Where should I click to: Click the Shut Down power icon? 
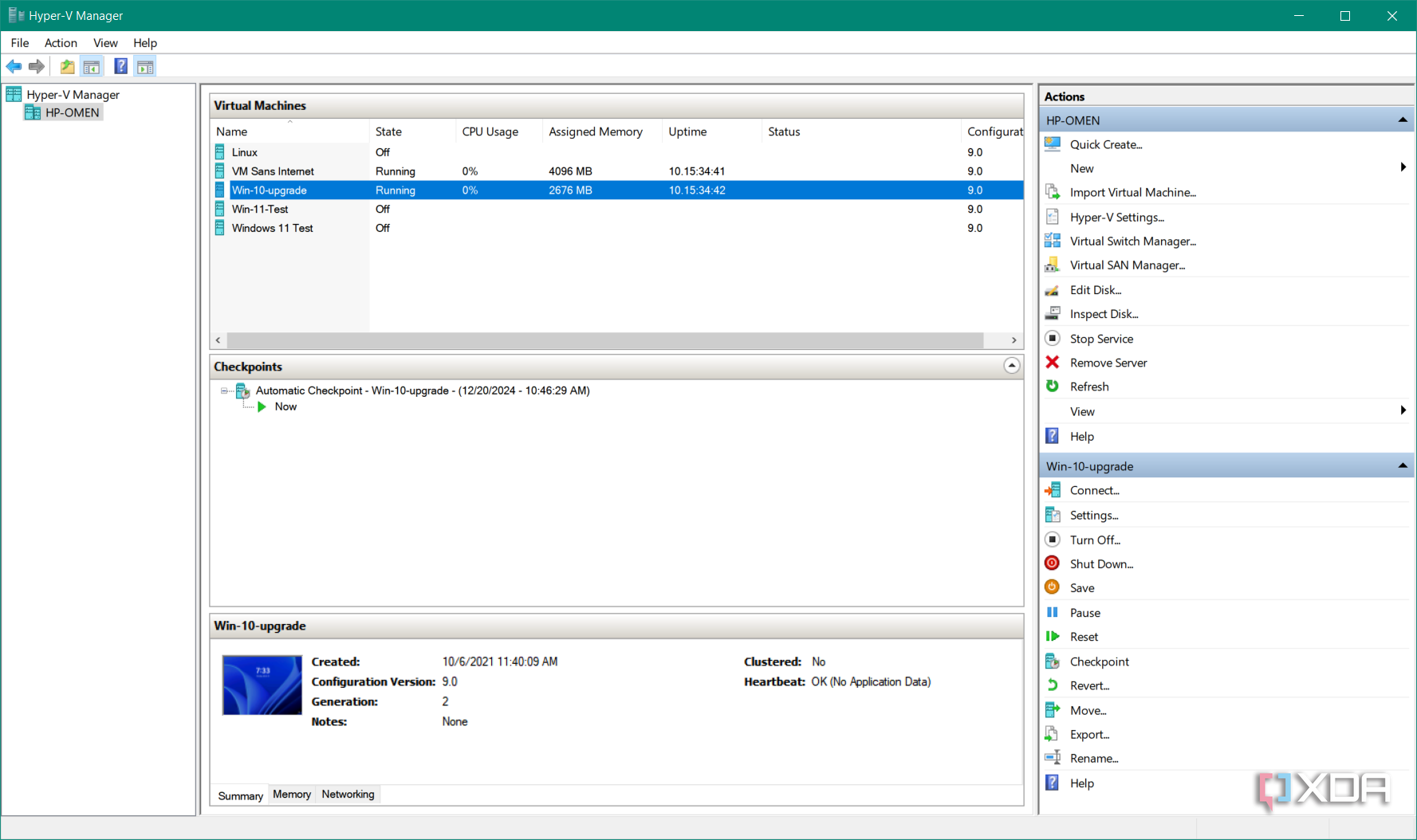pos(1053,563)
